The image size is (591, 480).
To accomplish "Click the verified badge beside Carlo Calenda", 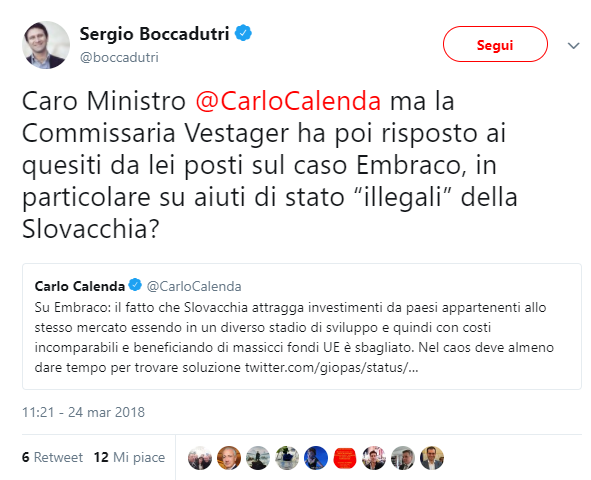I will click(135, 285).
